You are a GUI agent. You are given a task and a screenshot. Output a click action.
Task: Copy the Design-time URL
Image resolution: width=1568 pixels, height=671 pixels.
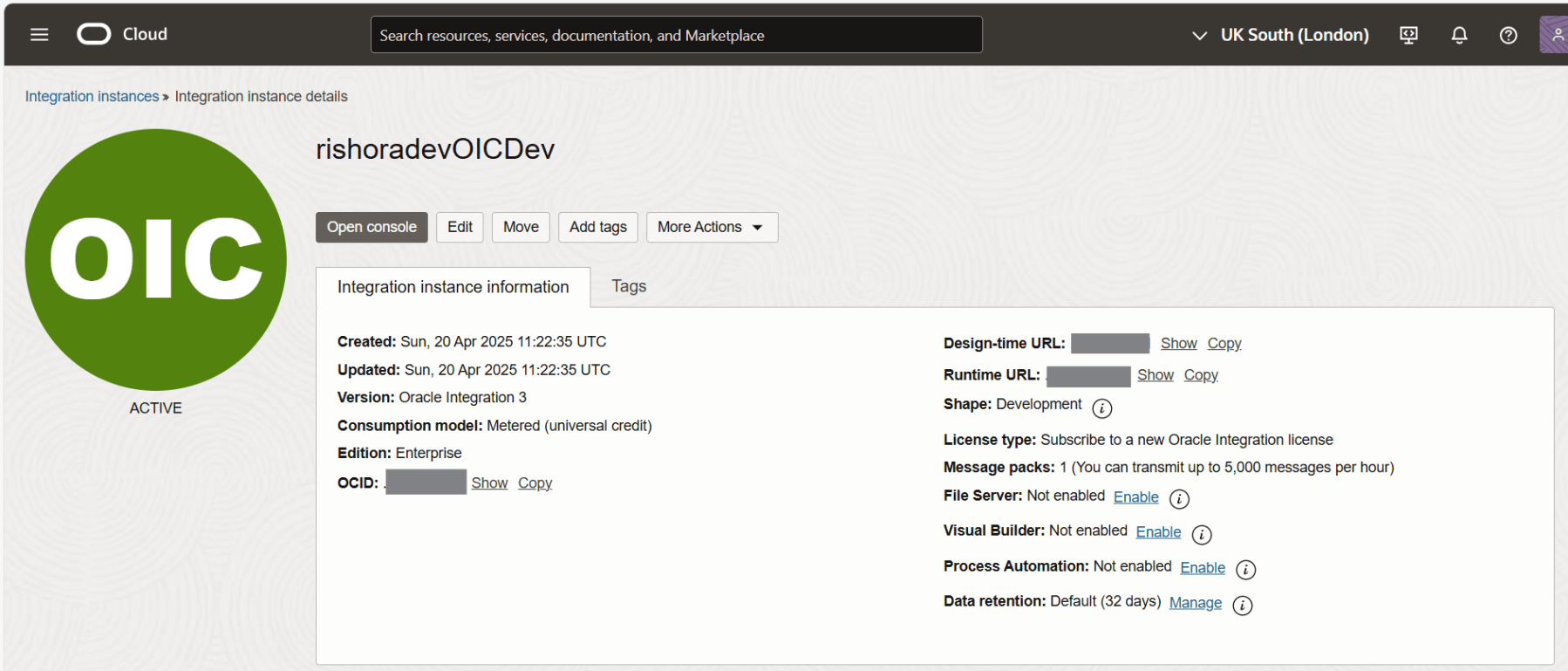(1224, 344)
